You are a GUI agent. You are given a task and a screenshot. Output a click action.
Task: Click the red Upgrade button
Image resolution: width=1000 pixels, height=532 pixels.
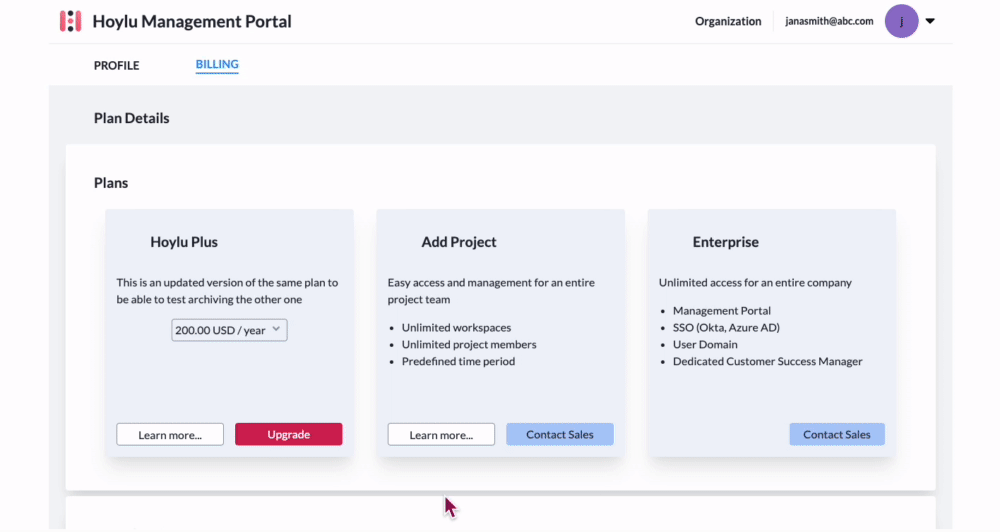coord(288,434)
